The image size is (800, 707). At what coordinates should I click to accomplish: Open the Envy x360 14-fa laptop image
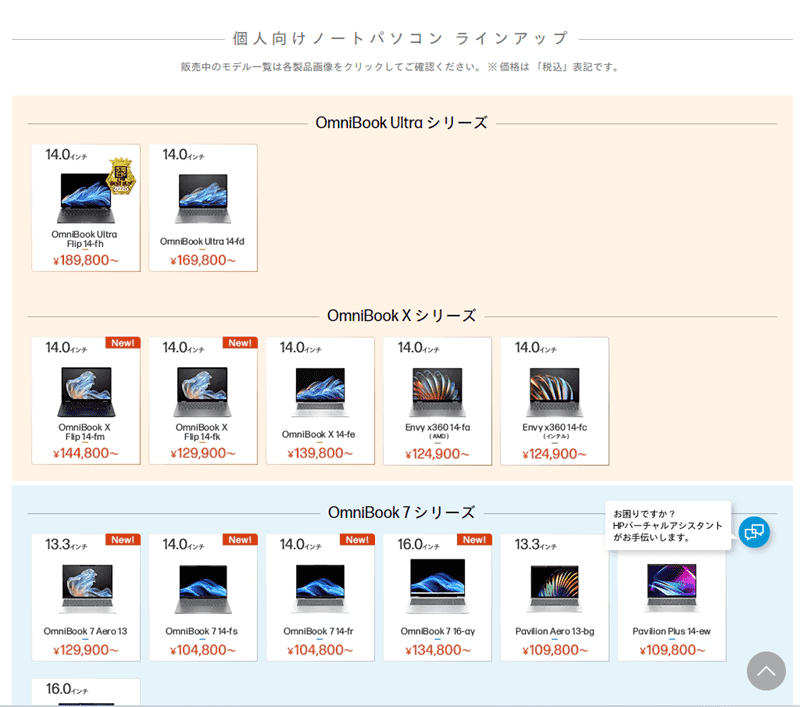(438, 392)
